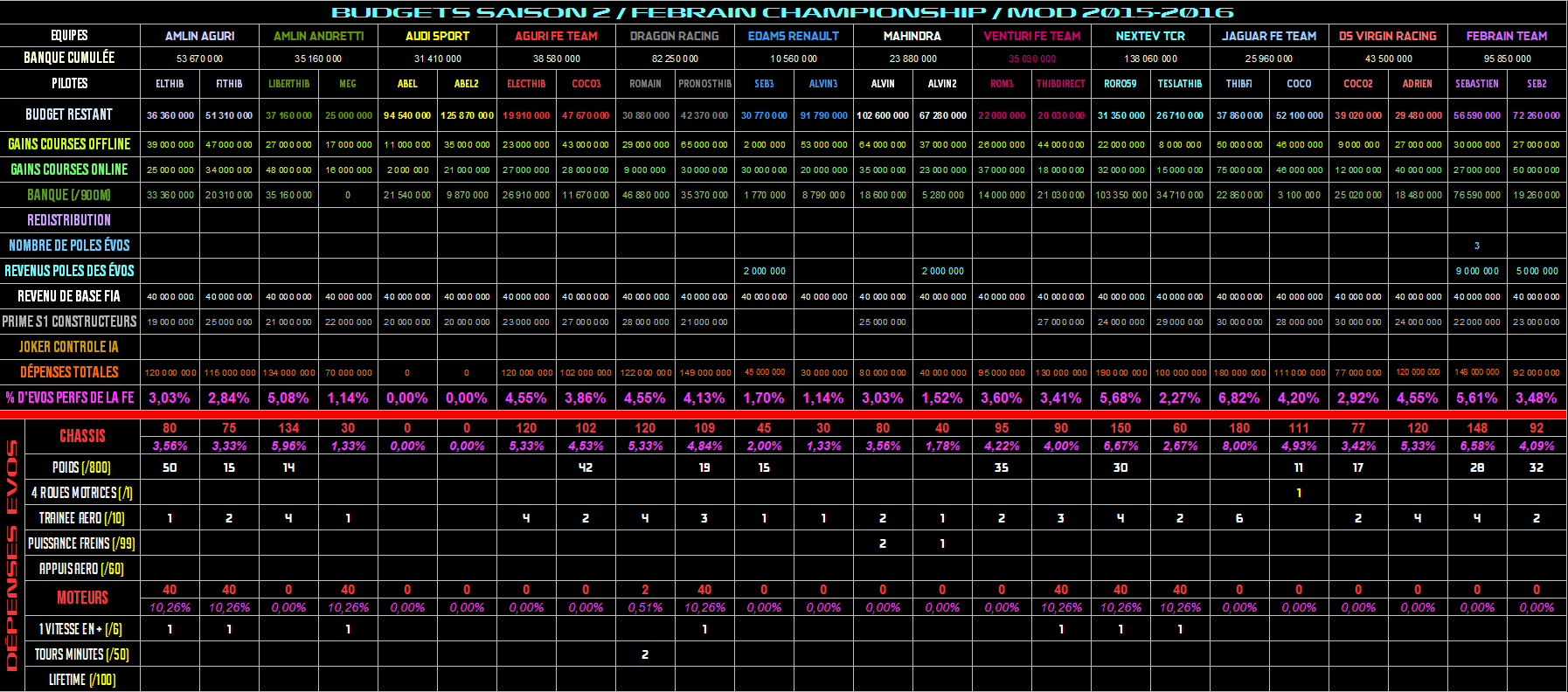Select NEXTEV TCR's cumulative bank value 138 060 000
Screen dimensions: 1568x692
[x=1150, y=59]
